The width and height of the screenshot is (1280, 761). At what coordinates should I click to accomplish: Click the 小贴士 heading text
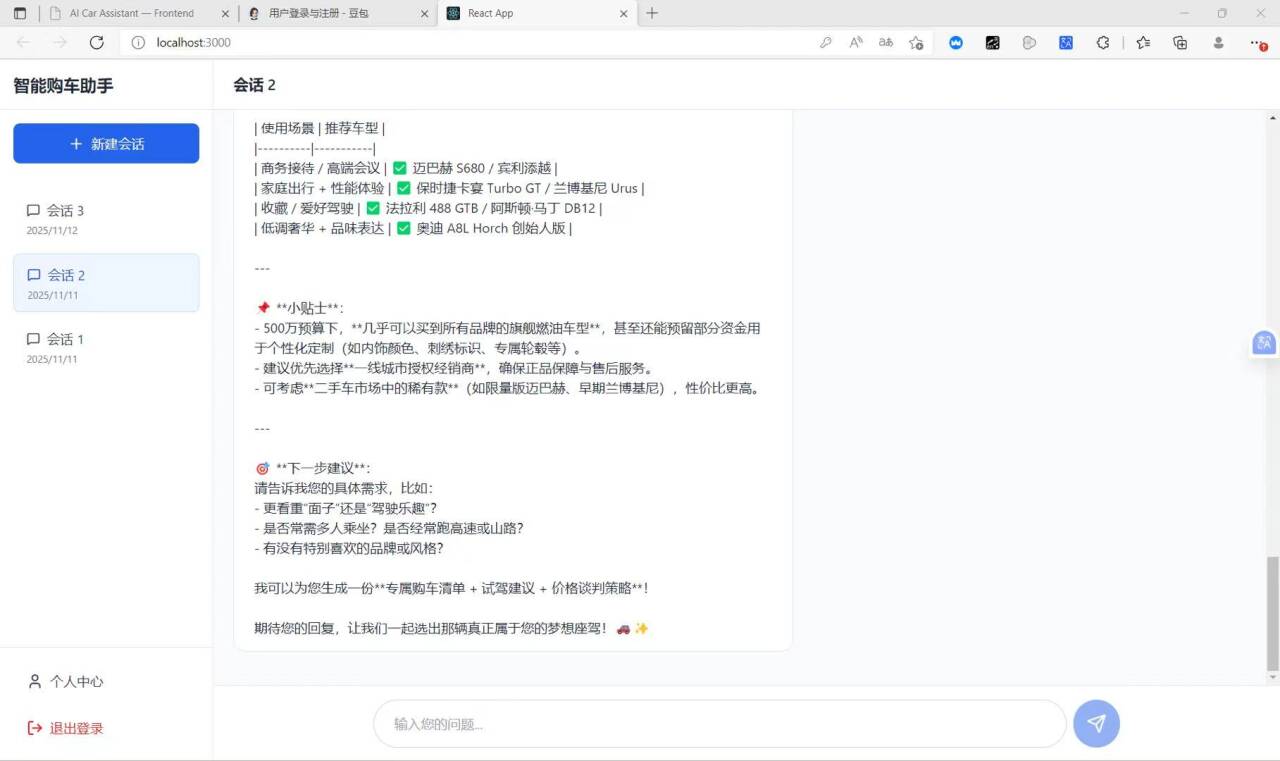click(x=300, y=308)
